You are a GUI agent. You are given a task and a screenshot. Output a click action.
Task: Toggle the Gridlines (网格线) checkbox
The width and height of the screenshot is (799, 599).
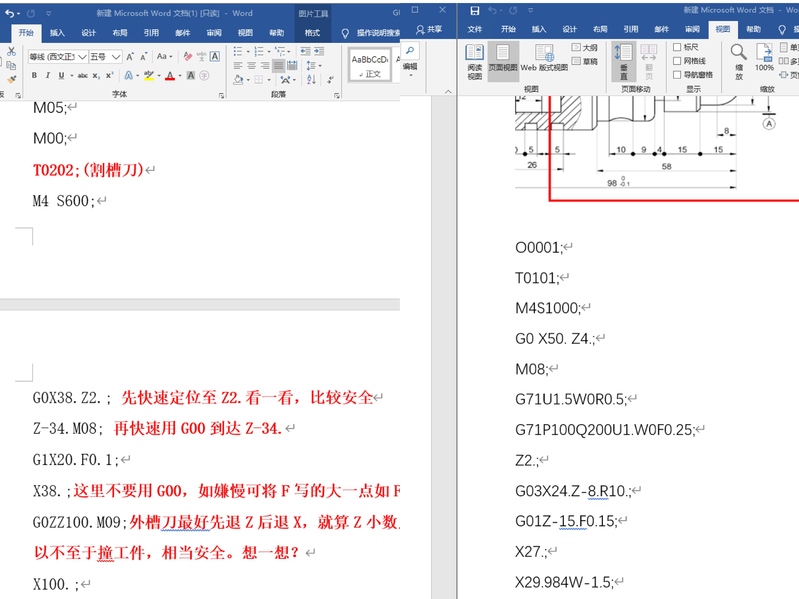point(678,61)
